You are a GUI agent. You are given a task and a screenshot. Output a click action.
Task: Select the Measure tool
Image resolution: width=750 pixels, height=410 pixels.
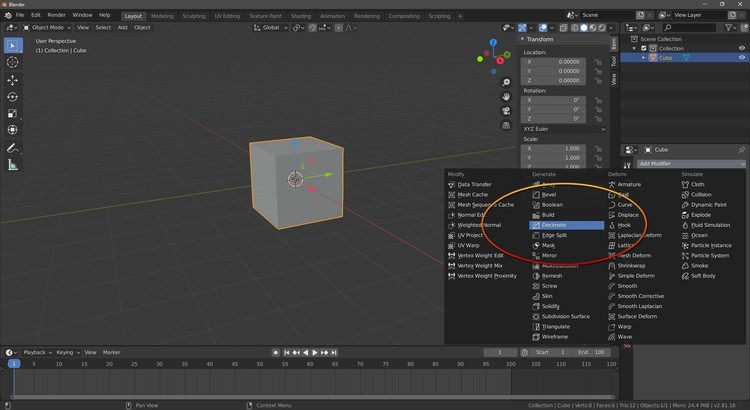click(x=12, y=165)
